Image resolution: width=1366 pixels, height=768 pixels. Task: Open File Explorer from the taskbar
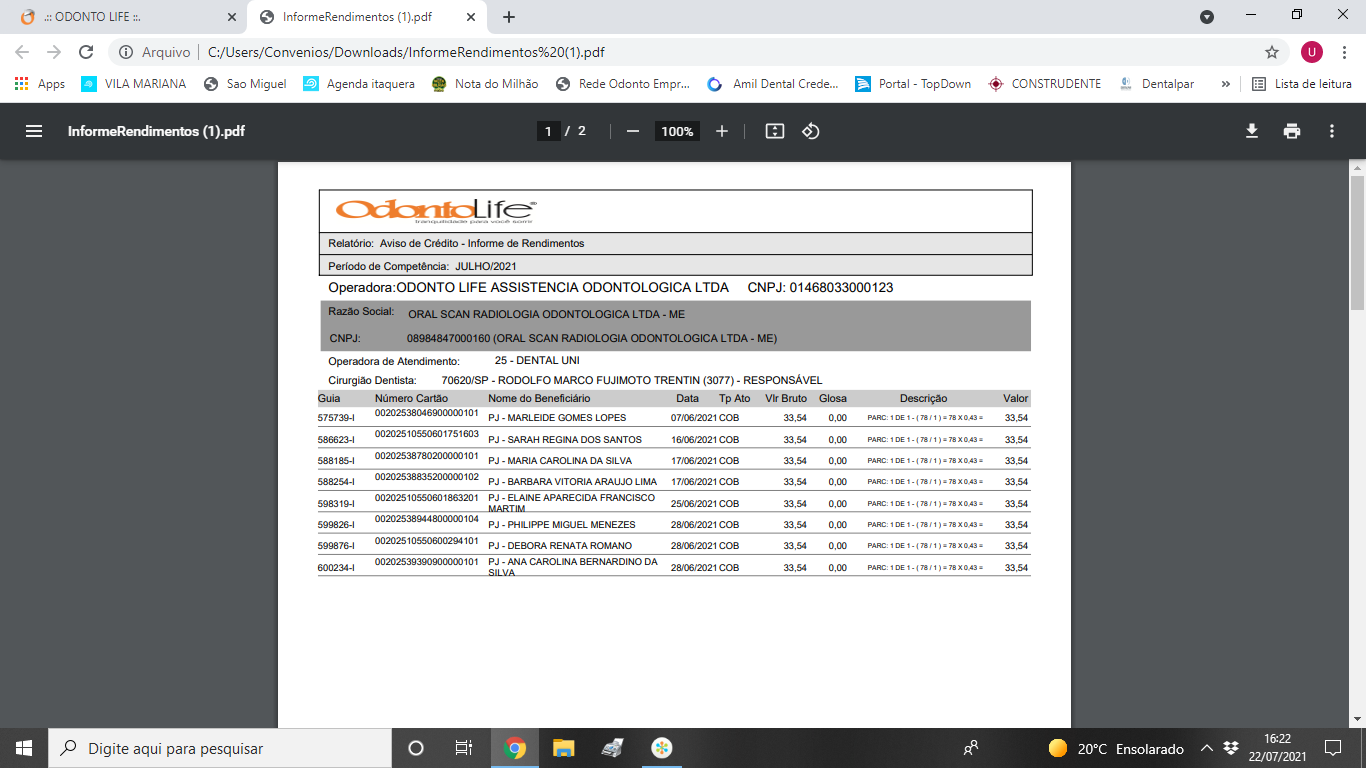tap(564, 748)
